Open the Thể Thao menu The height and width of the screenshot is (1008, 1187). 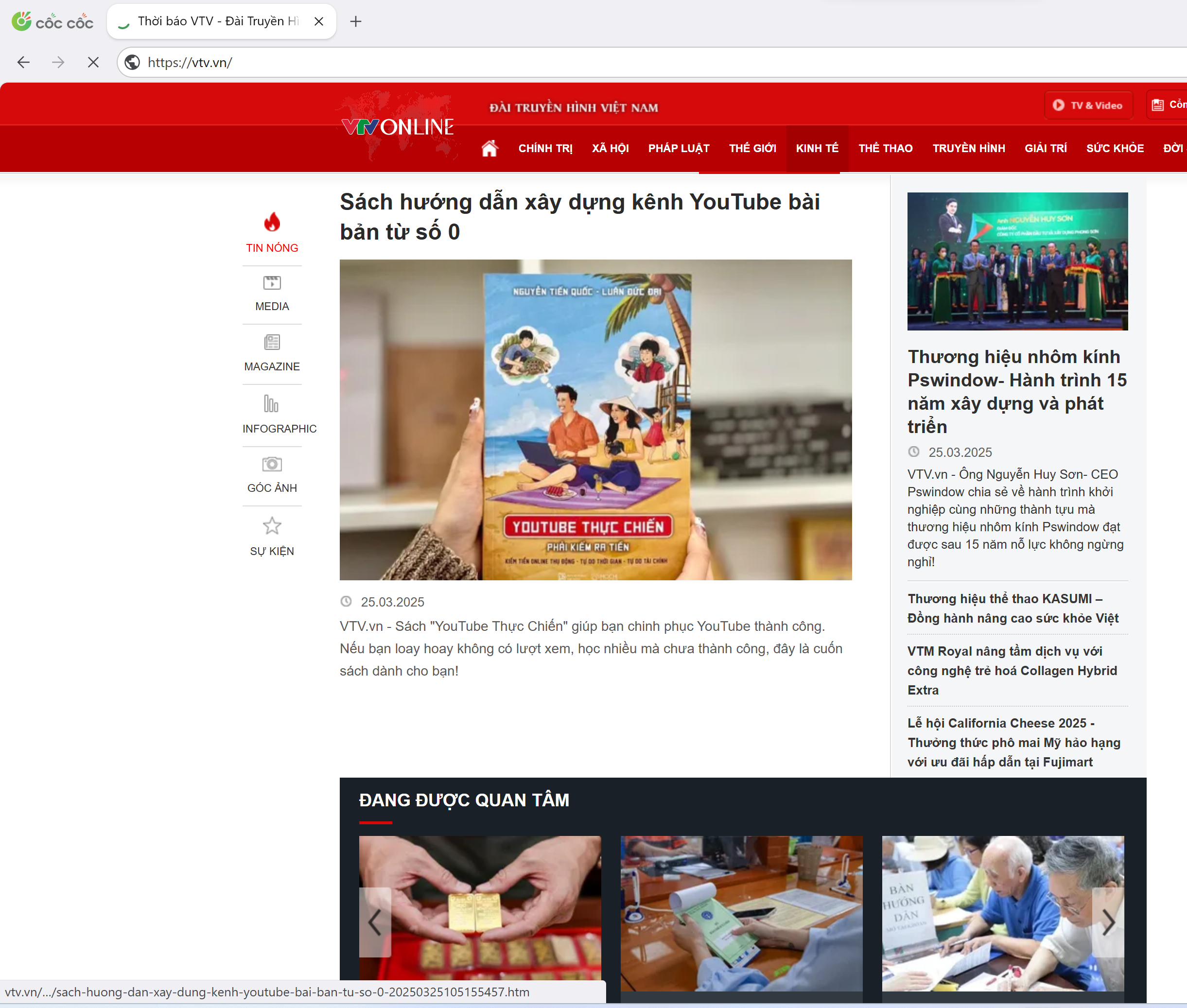point(885,149)
